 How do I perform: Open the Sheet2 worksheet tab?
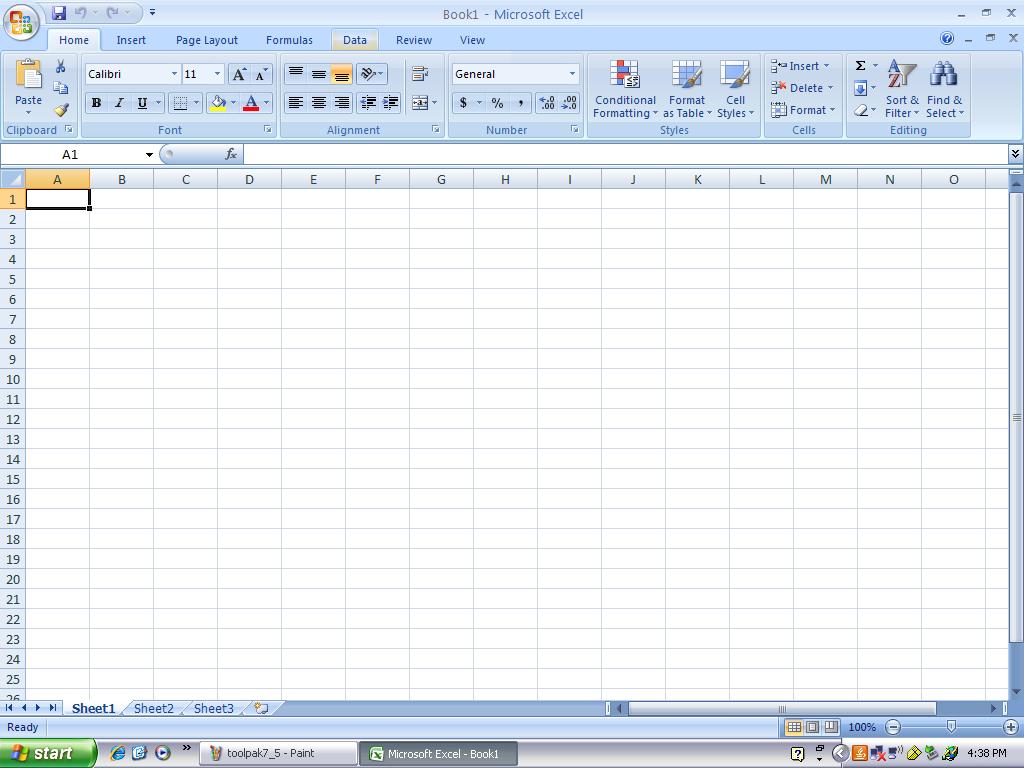pos(153,708)
